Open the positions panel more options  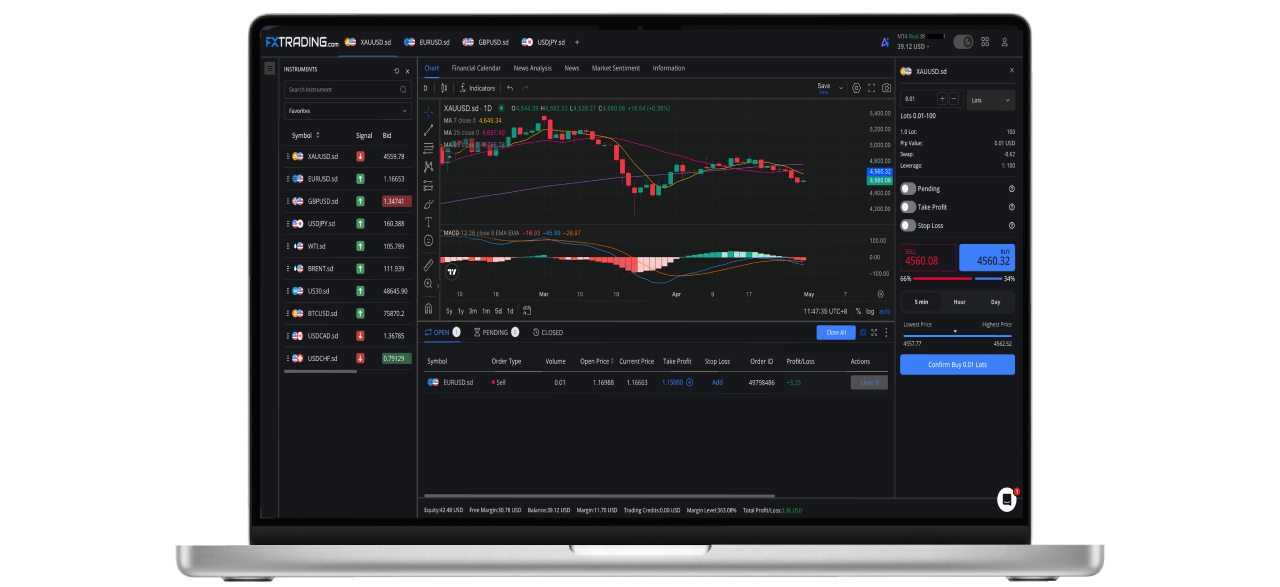(x=885, y=332)
